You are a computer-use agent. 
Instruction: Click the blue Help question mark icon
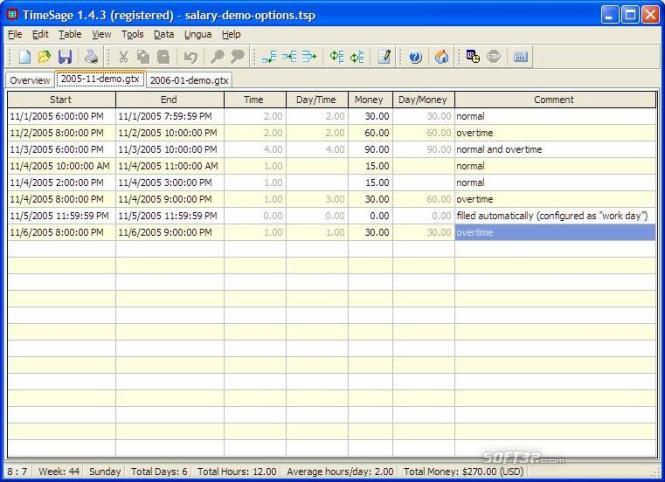[x=415, y=58]
